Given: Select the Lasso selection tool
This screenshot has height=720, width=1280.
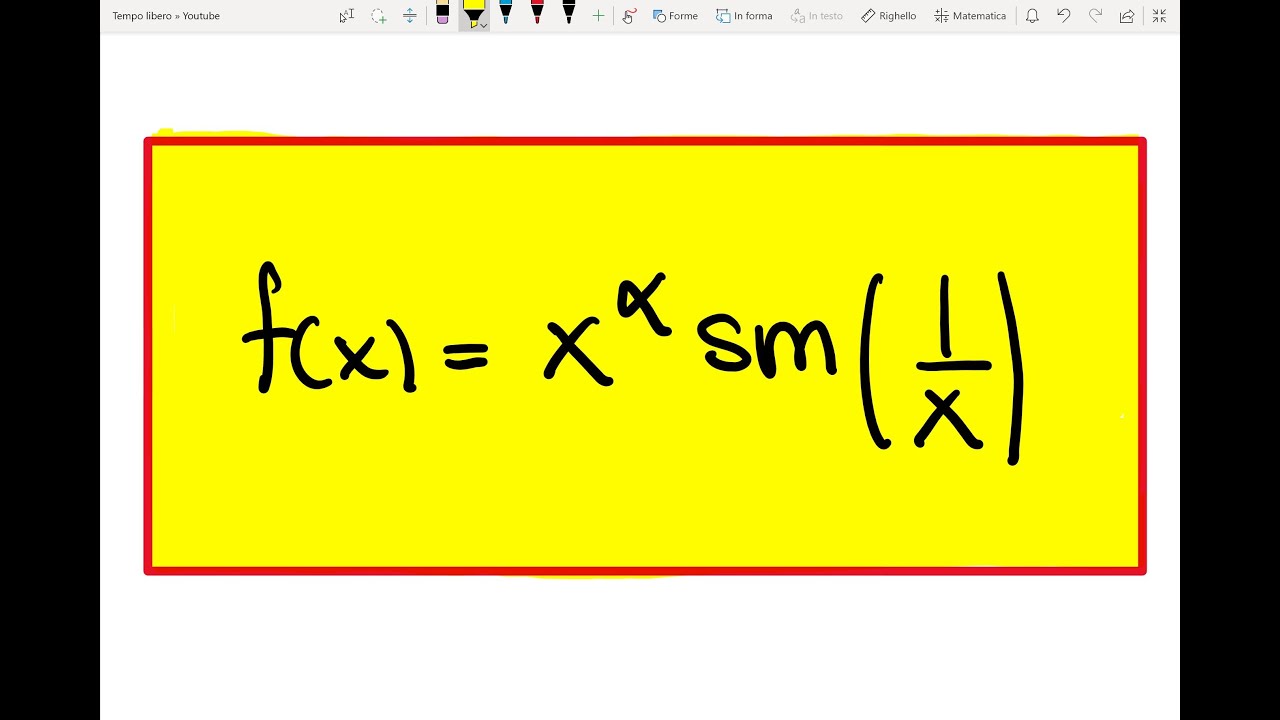Looking at the screenshot, I should click(x=378, y=16).
